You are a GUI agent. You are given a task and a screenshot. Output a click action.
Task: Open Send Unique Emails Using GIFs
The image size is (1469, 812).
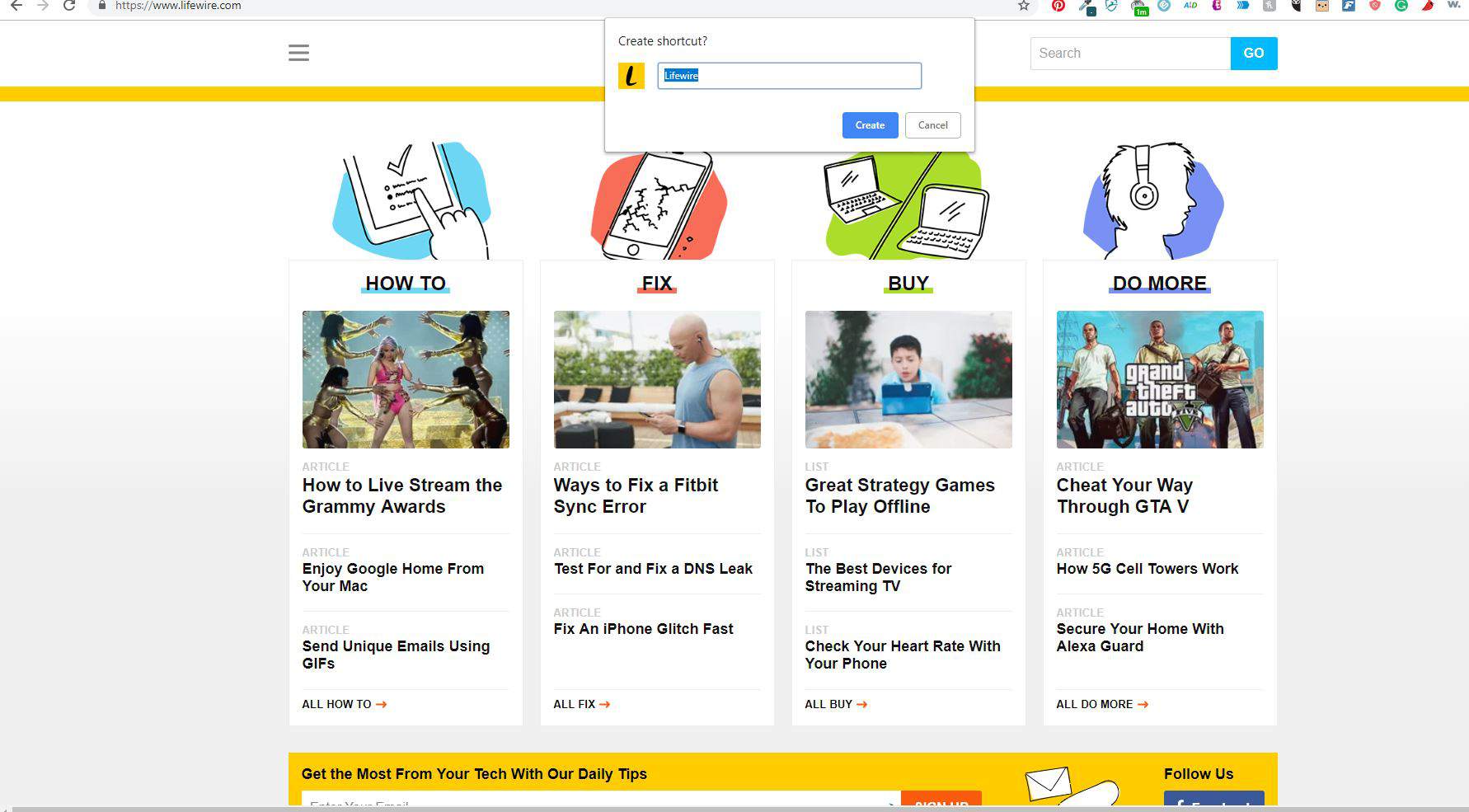396,655
